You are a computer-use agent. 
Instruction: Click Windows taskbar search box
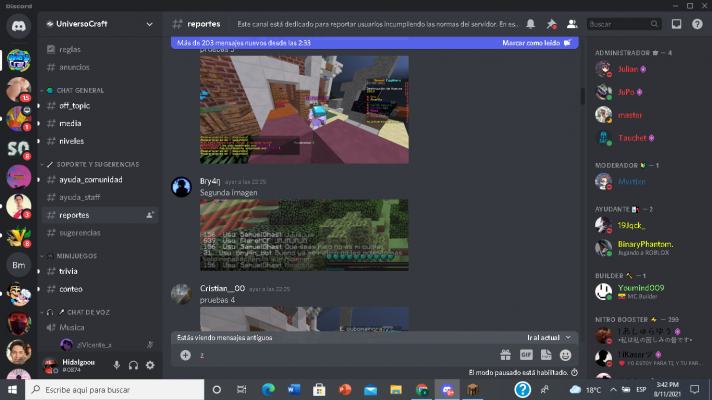pos(114,390)
